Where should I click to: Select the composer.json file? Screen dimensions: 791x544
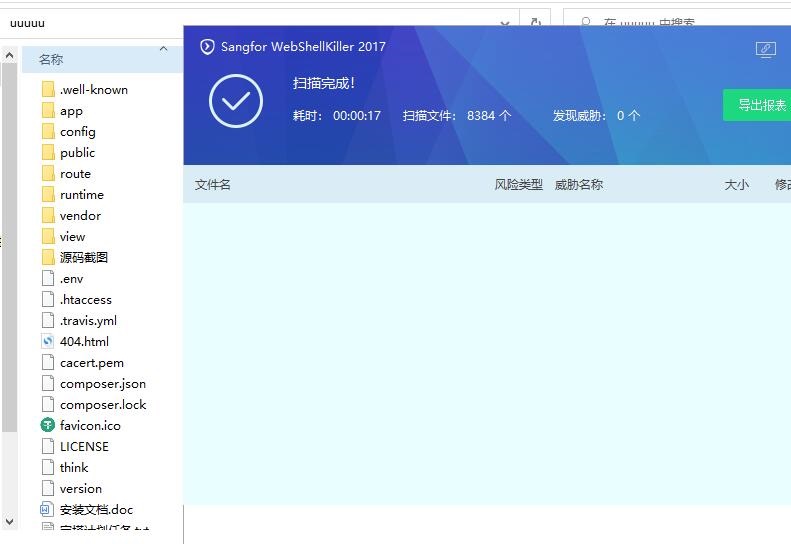tap(102, 383)
